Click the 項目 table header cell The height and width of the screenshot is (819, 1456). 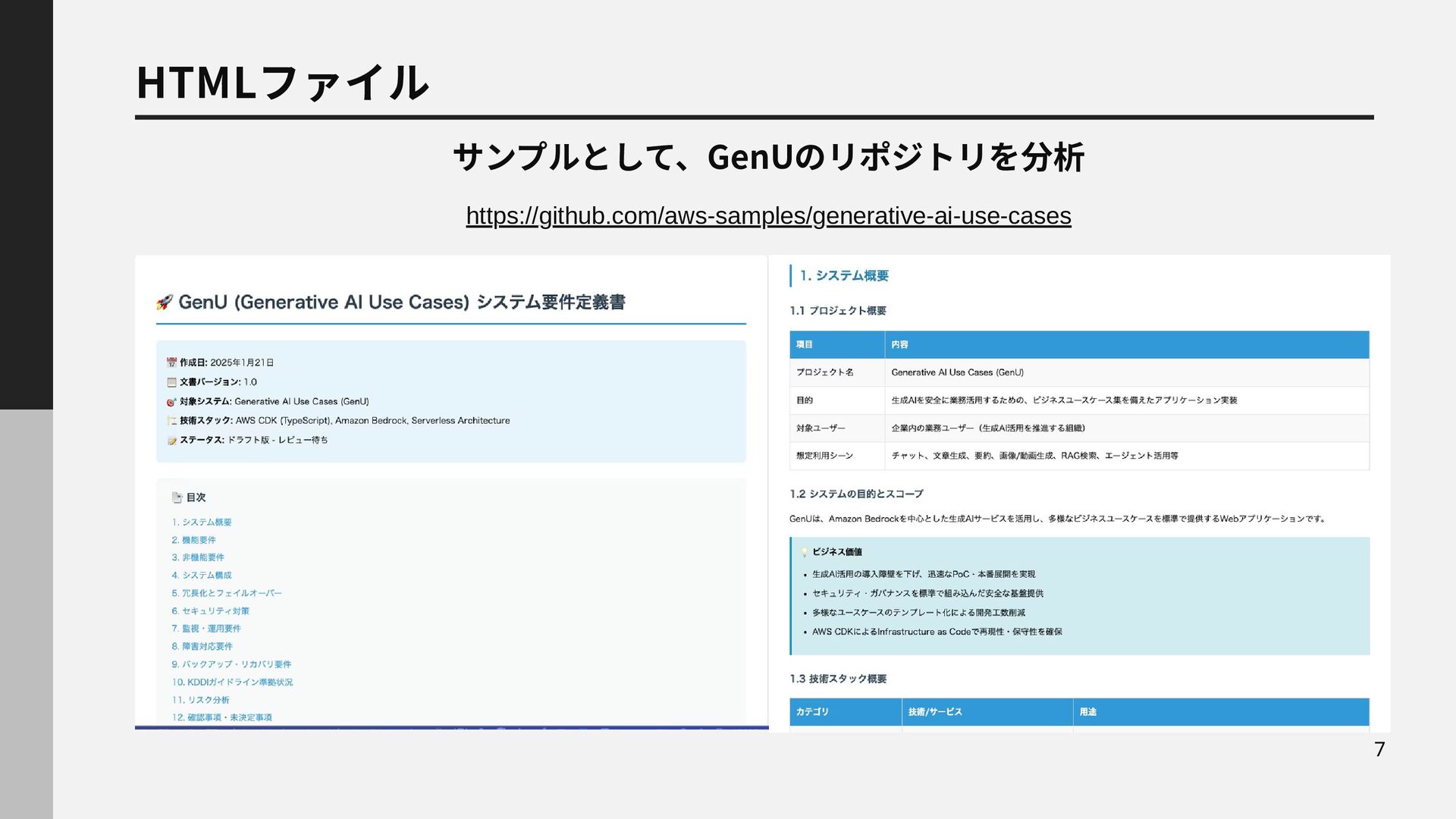pyautogui.click(x=805, y=344)
